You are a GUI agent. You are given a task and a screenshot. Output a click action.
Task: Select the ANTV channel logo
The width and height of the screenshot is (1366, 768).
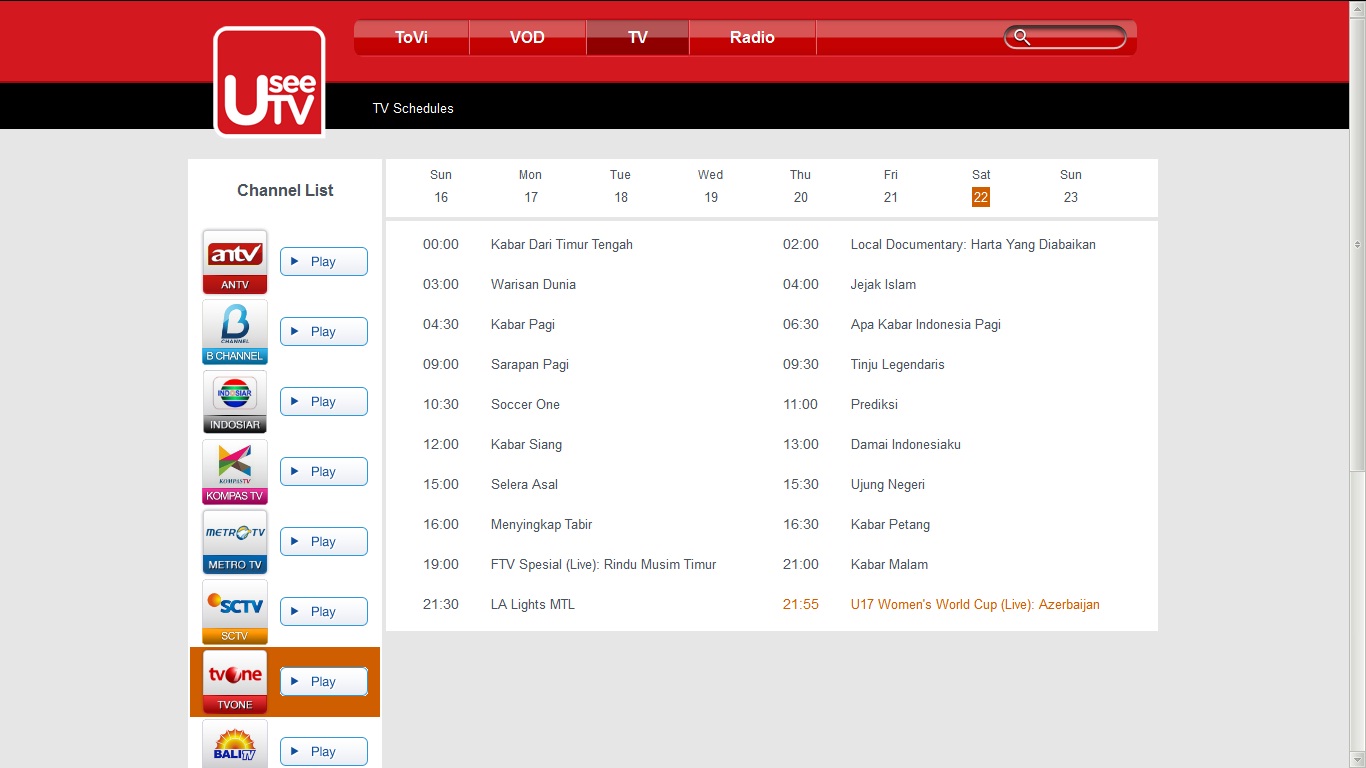coord(235,262)
